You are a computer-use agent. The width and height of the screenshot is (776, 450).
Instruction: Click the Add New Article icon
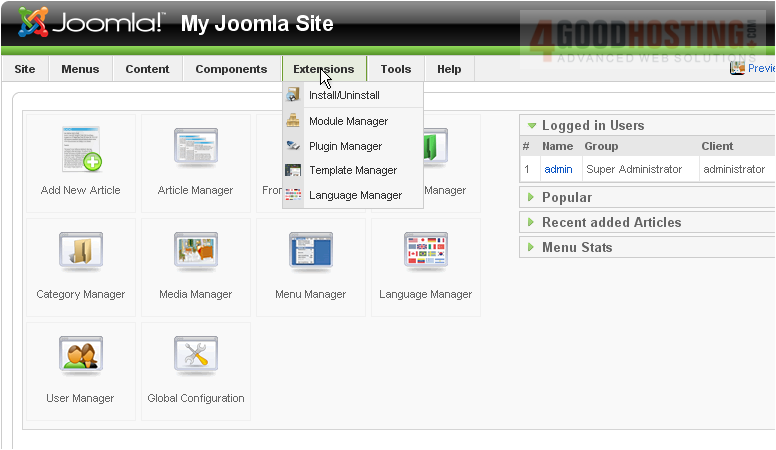pos(80,149)
